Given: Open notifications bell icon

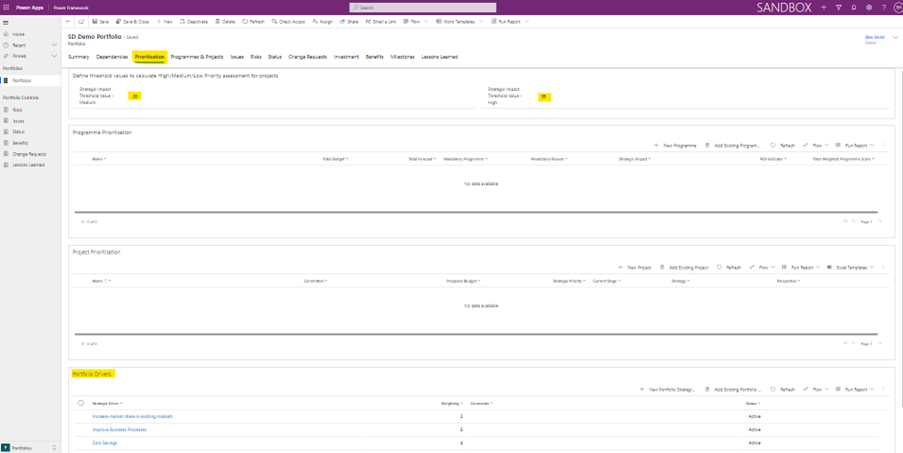Looking at the screenshot, I should point(853,7).
